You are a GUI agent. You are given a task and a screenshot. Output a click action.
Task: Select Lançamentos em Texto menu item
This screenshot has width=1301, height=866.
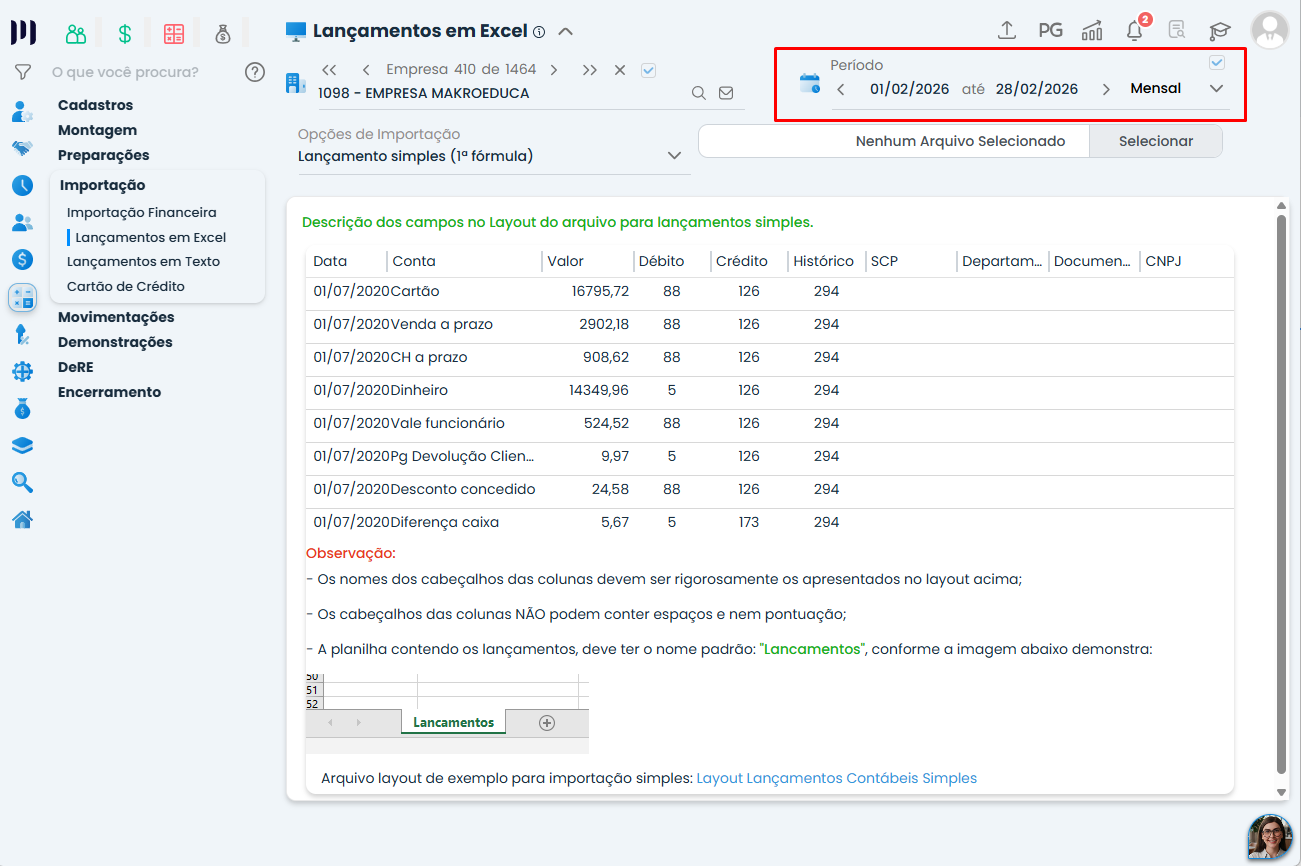point(143,261)
